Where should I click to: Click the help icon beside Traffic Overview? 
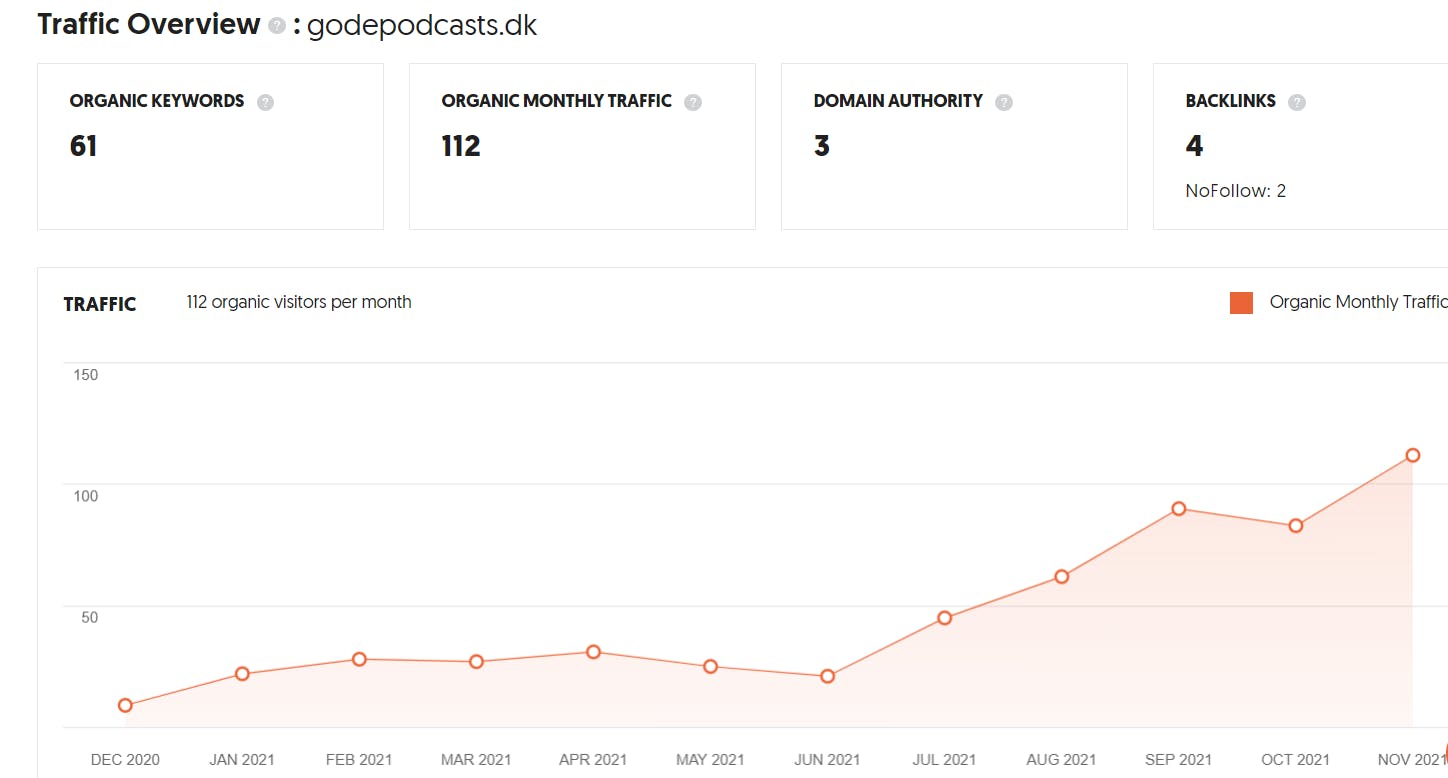click(277, 27)
